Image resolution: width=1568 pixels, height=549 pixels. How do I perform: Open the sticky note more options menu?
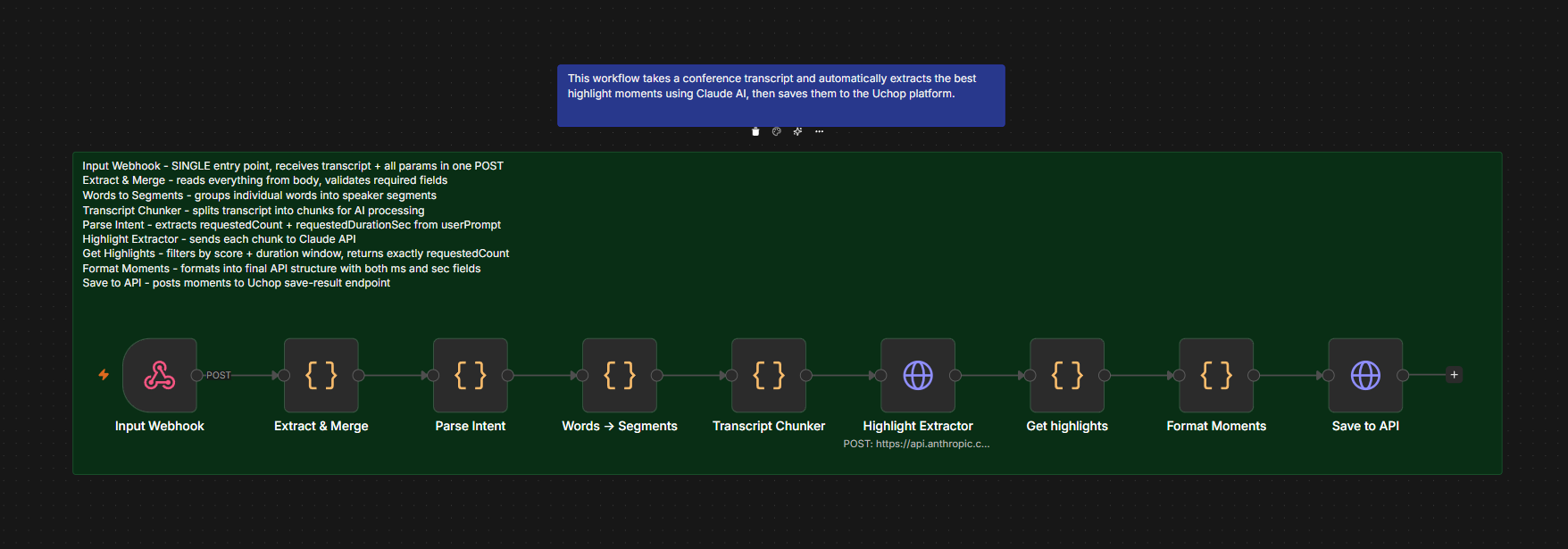coord(819,131)
